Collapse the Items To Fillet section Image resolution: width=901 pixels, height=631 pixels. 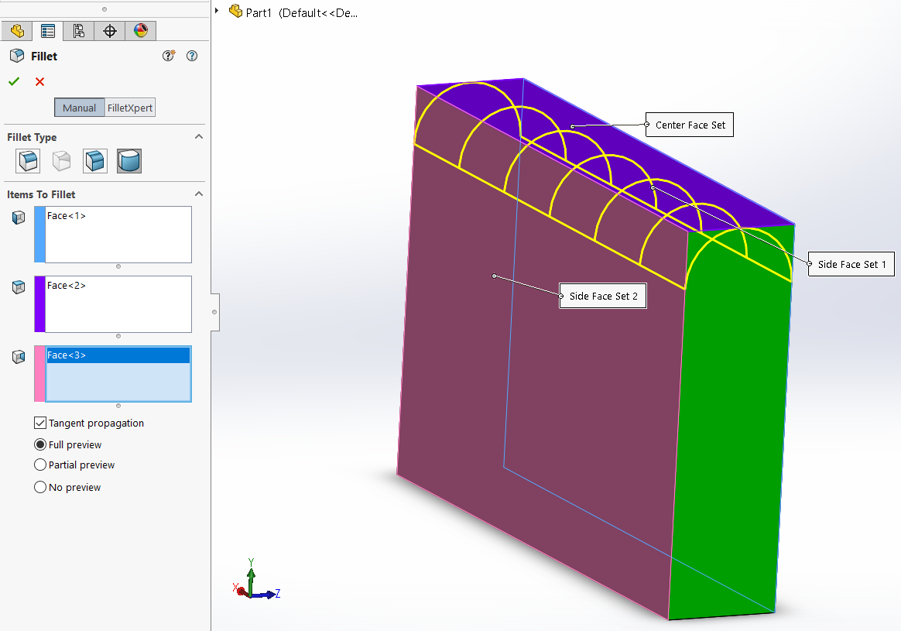(198, 194)
